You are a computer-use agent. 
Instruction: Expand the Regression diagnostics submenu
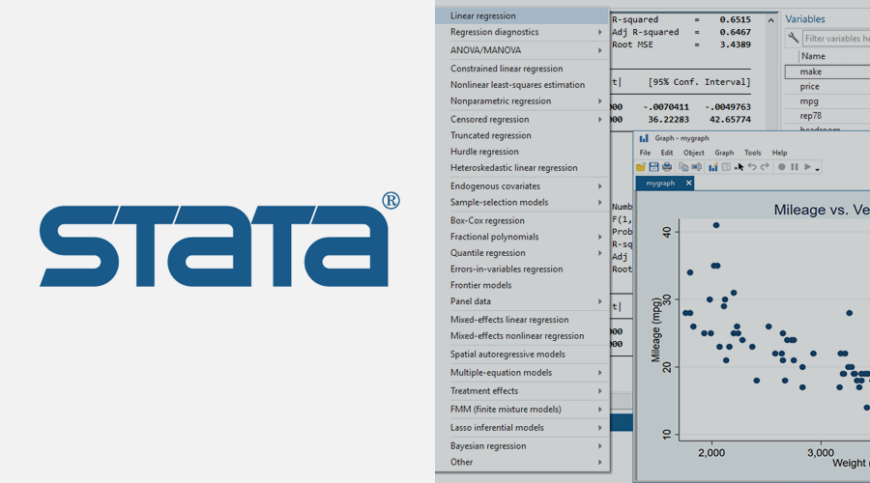pyautogui.click(x=523, y=32)
